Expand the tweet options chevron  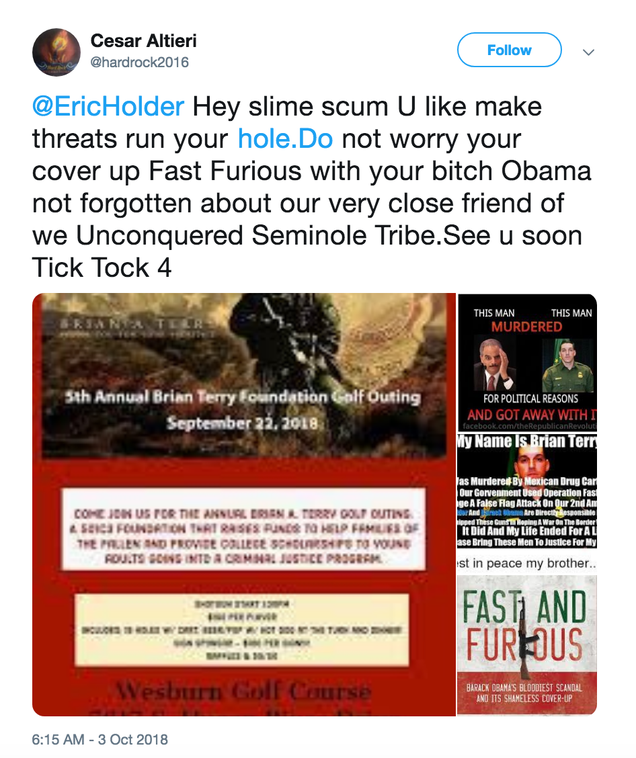[x=588, y=52]
